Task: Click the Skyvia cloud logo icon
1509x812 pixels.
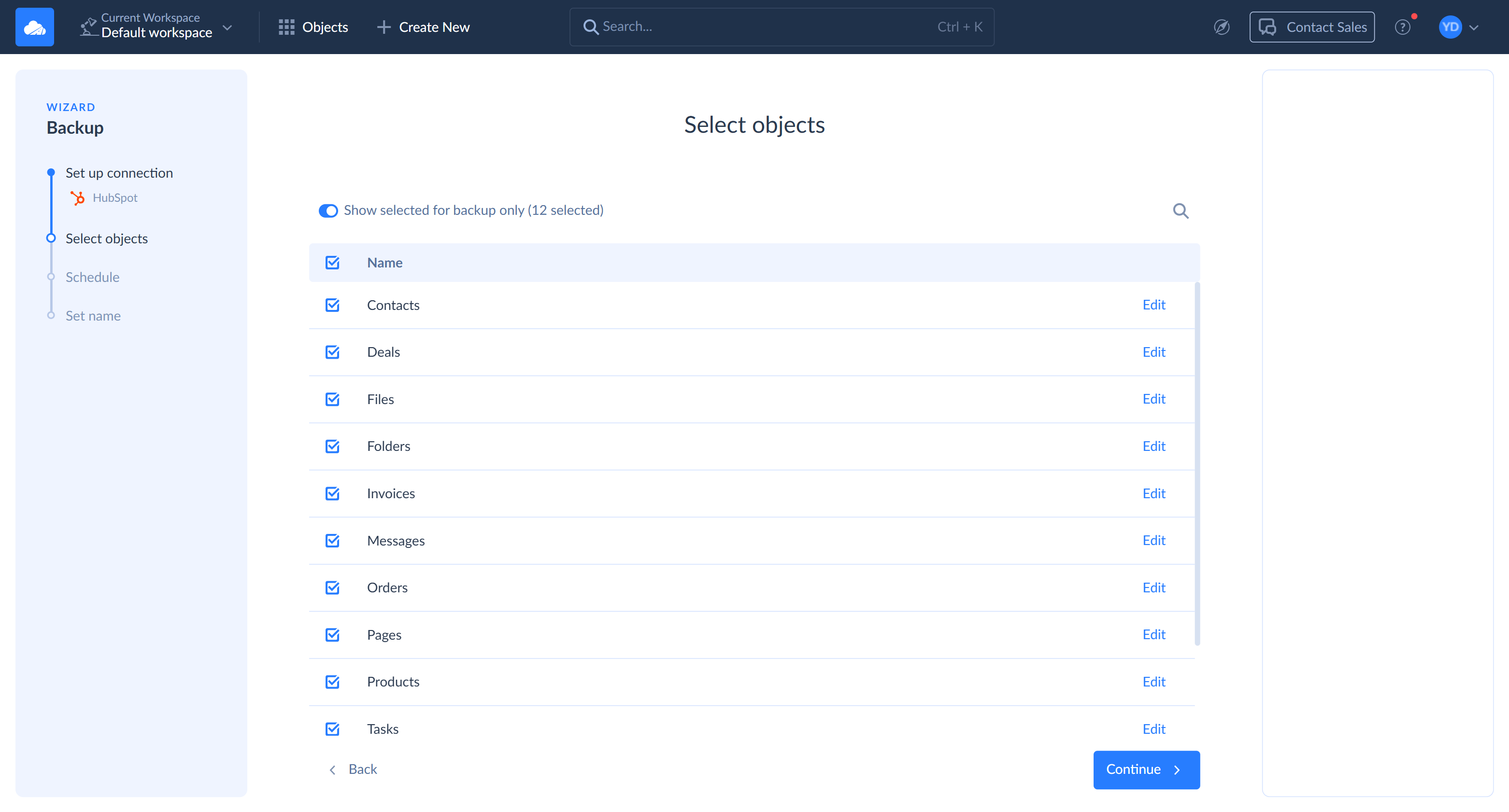Action: click(35, 27)
